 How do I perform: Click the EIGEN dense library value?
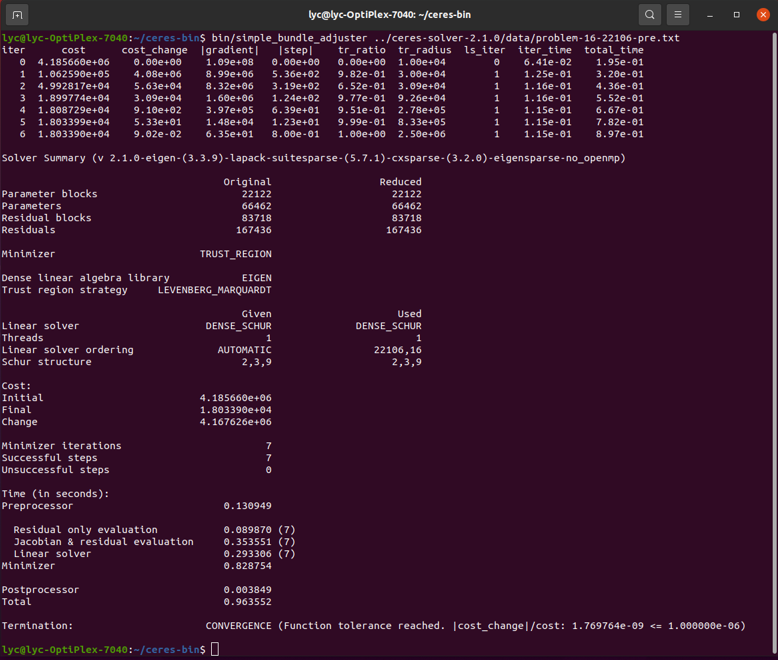click(x=257, y=278)
